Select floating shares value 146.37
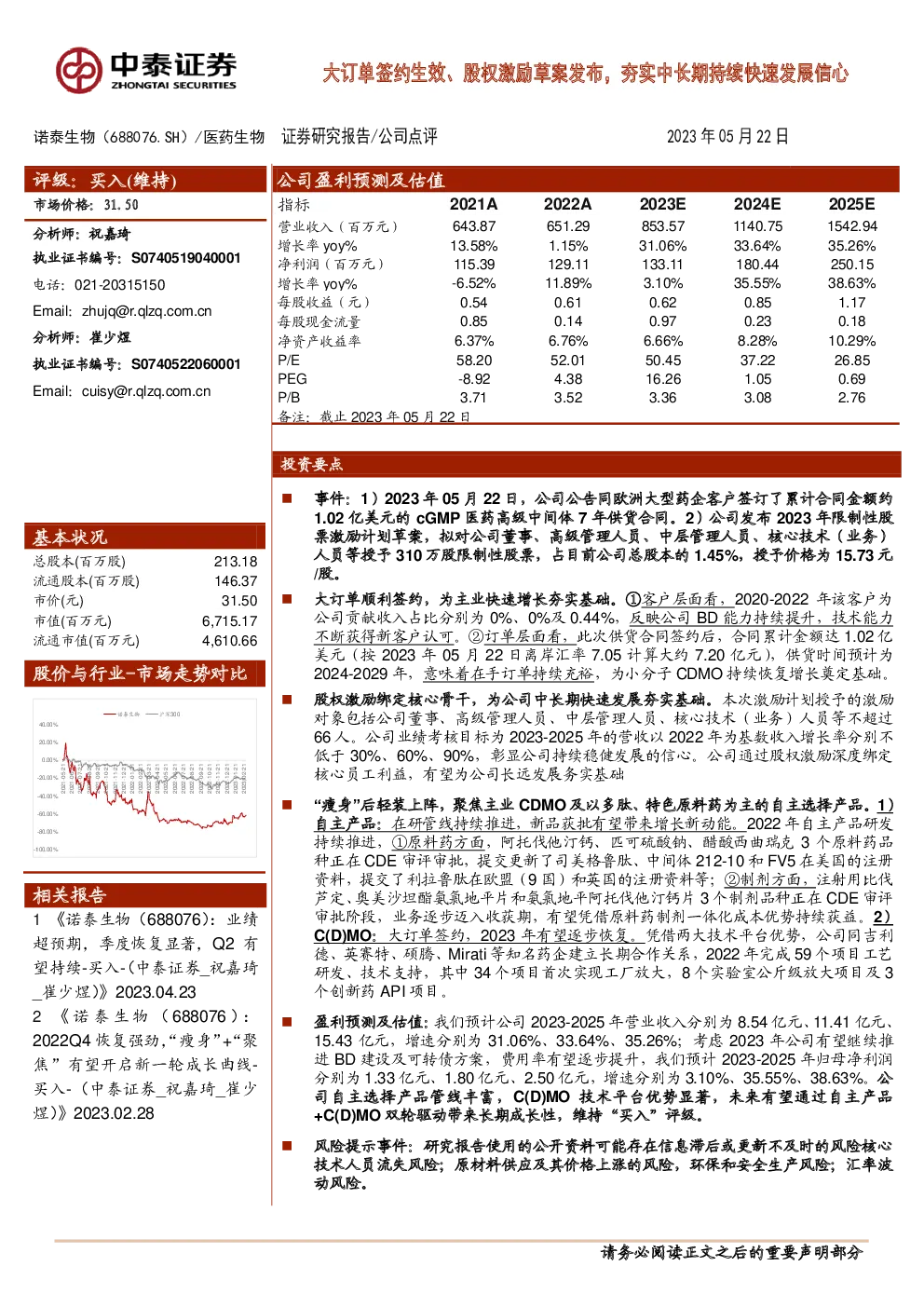The height and width of the screenshot is (1307, 924). [x=236, y=581]
